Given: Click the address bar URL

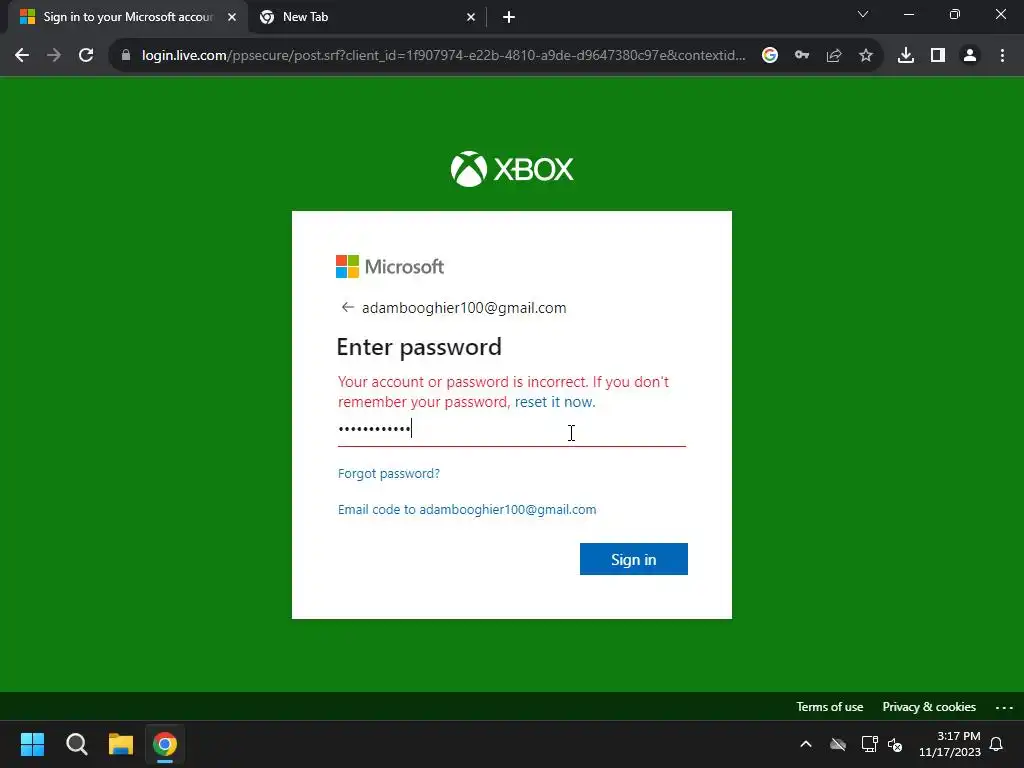Looking at the screenshot, I should tap(443, 56).
